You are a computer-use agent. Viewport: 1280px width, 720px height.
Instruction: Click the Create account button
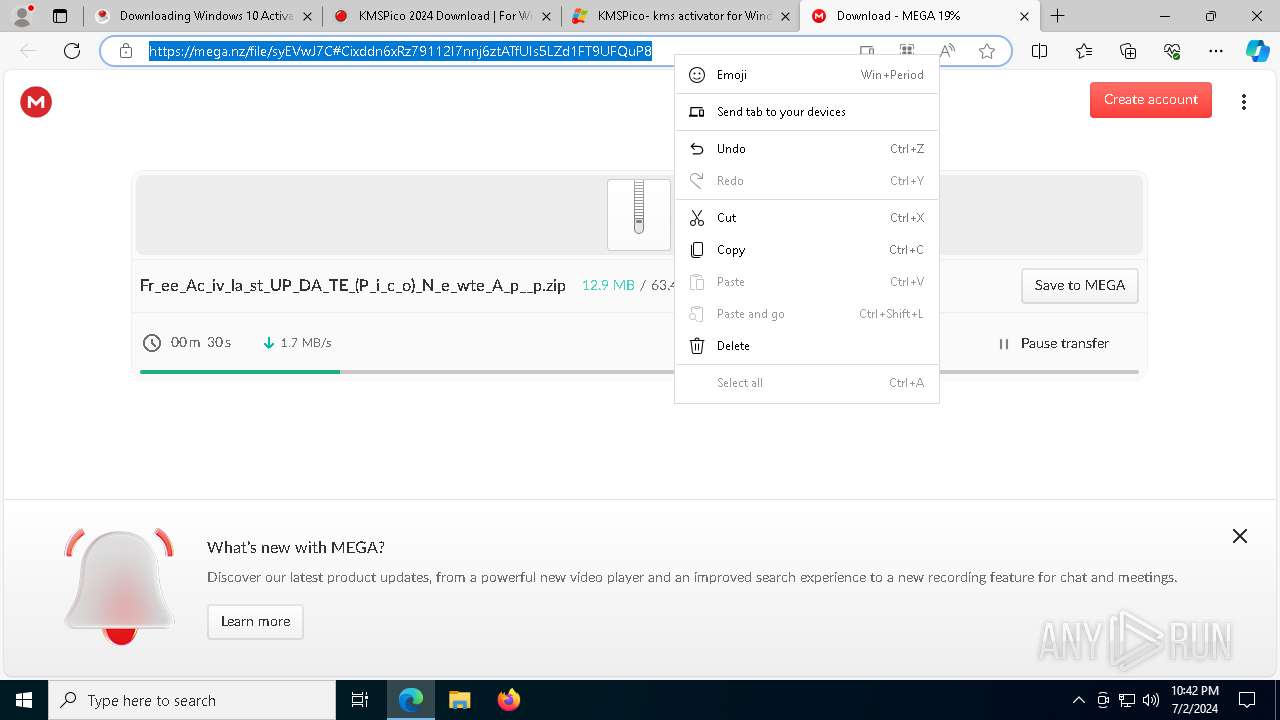tap(1151, 100)
